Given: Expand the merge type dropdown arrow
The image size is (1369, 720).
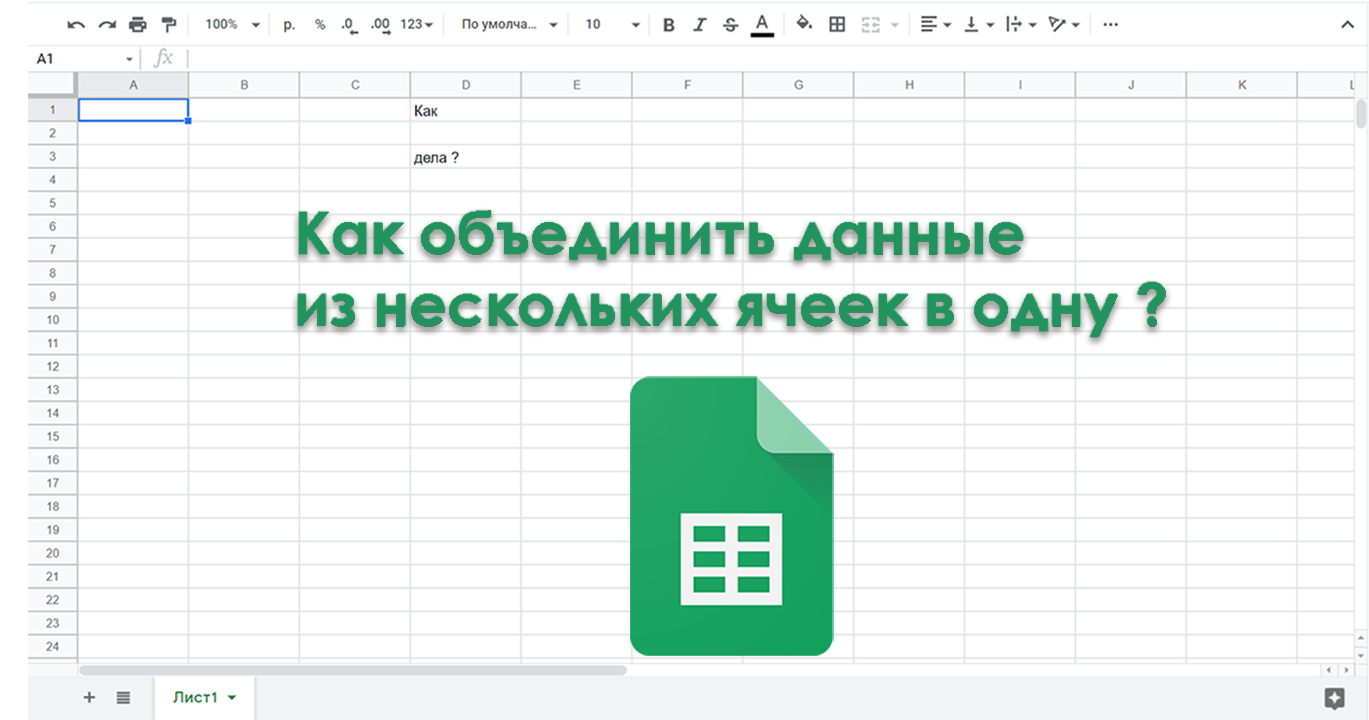Looking at the screenshot, I should pos(894,24).
